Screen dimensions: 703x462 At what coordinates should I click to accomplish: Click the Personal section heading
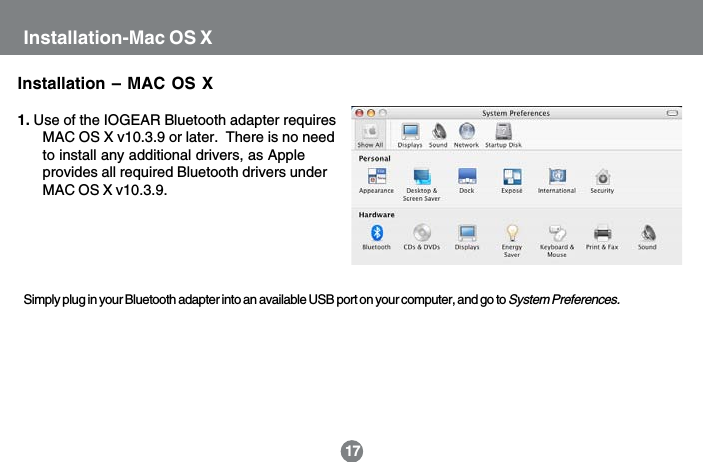click(x=374, y=158)
